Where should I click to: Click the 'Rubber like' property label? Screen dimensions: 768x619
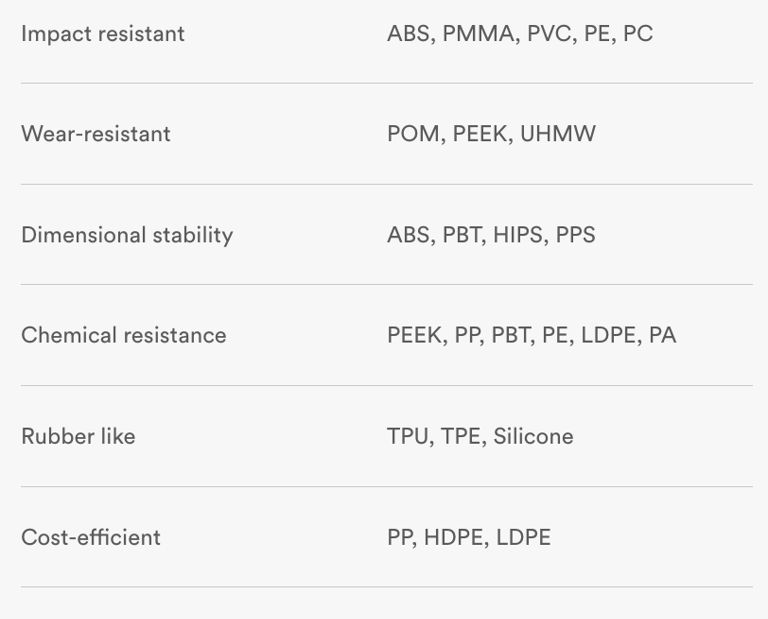[78, 436]
